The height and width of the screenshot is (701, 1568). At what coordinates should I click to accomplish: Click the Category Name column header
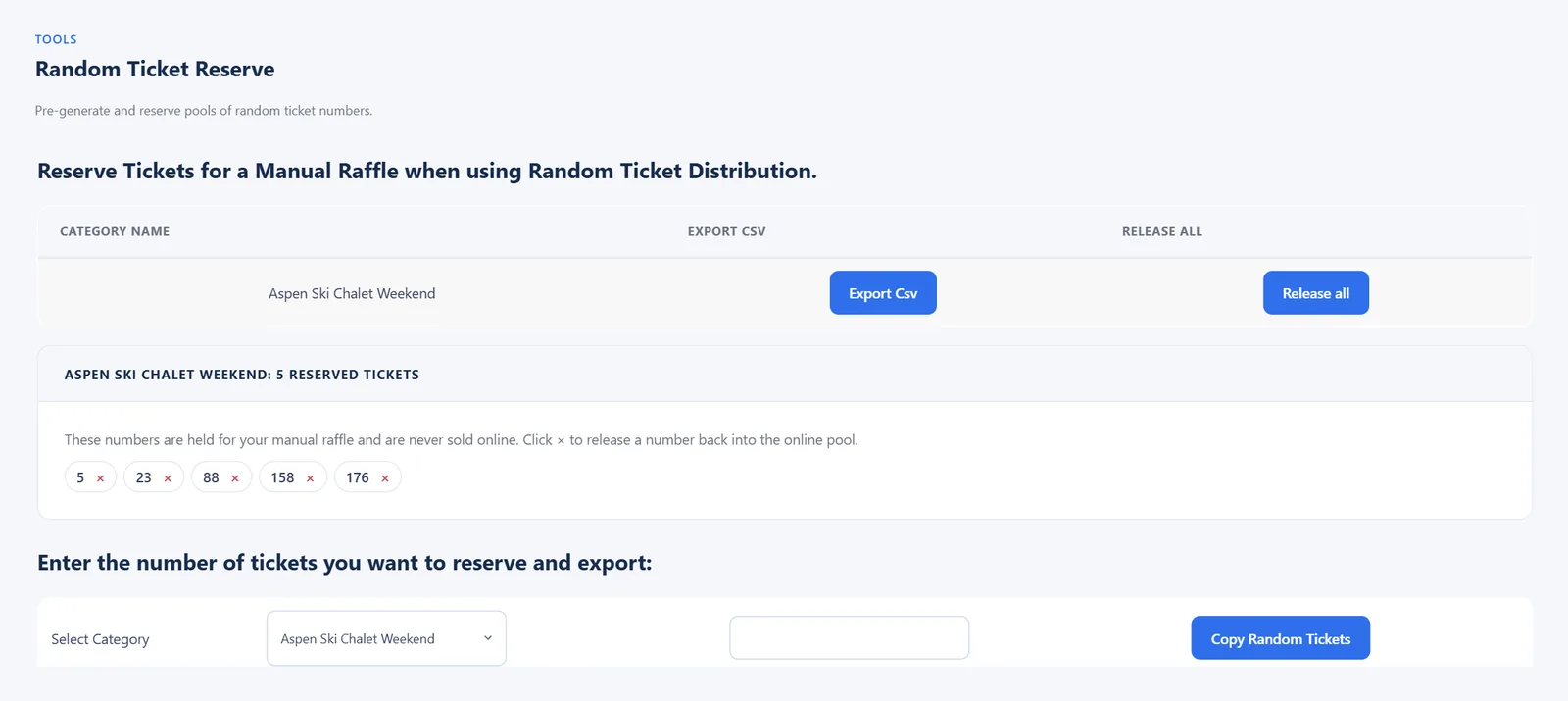point(115,231)
